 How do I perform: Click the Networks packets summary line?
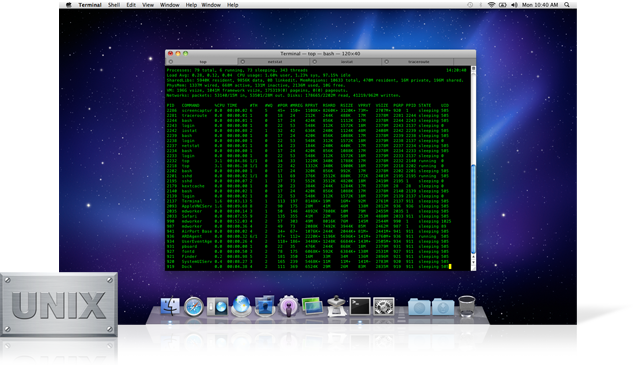tap(283, 95)
